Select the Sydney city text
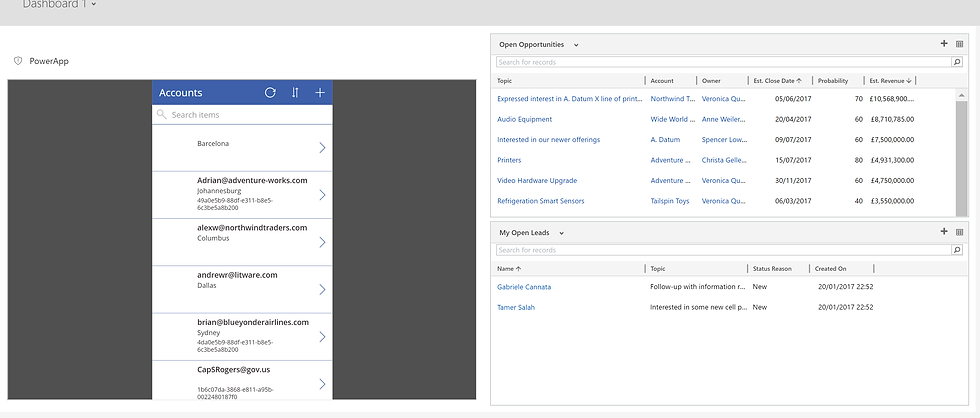The width and height of the screenshot is (980, 418). click(208, 333)
